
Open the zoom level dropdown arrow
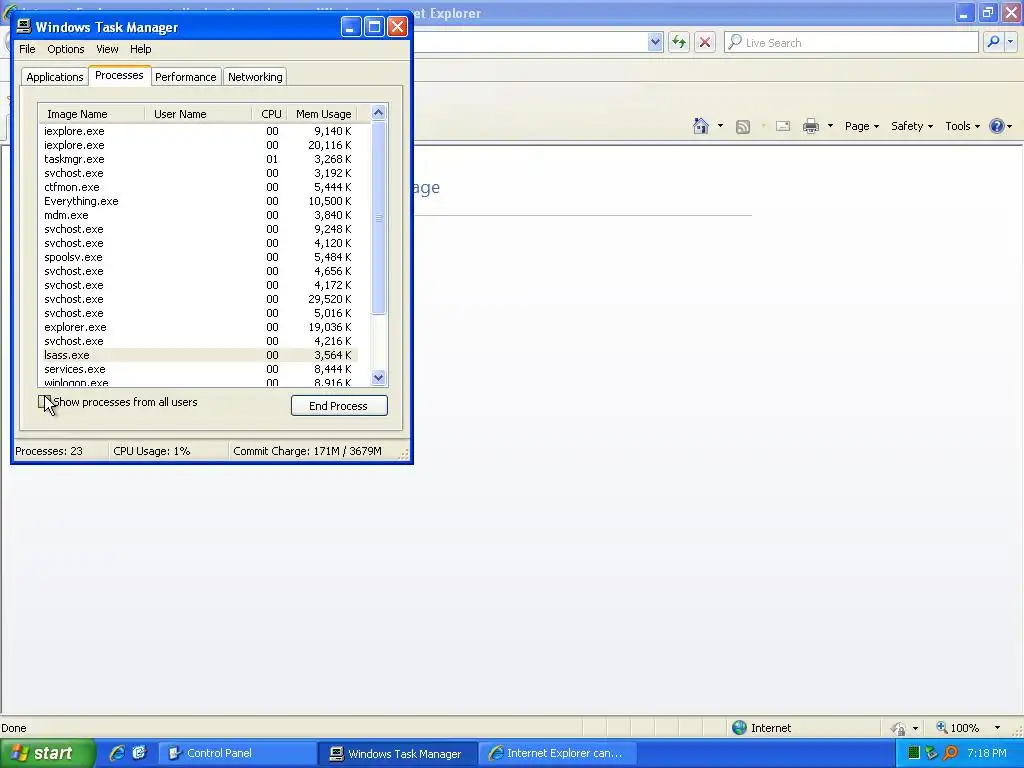997,728
